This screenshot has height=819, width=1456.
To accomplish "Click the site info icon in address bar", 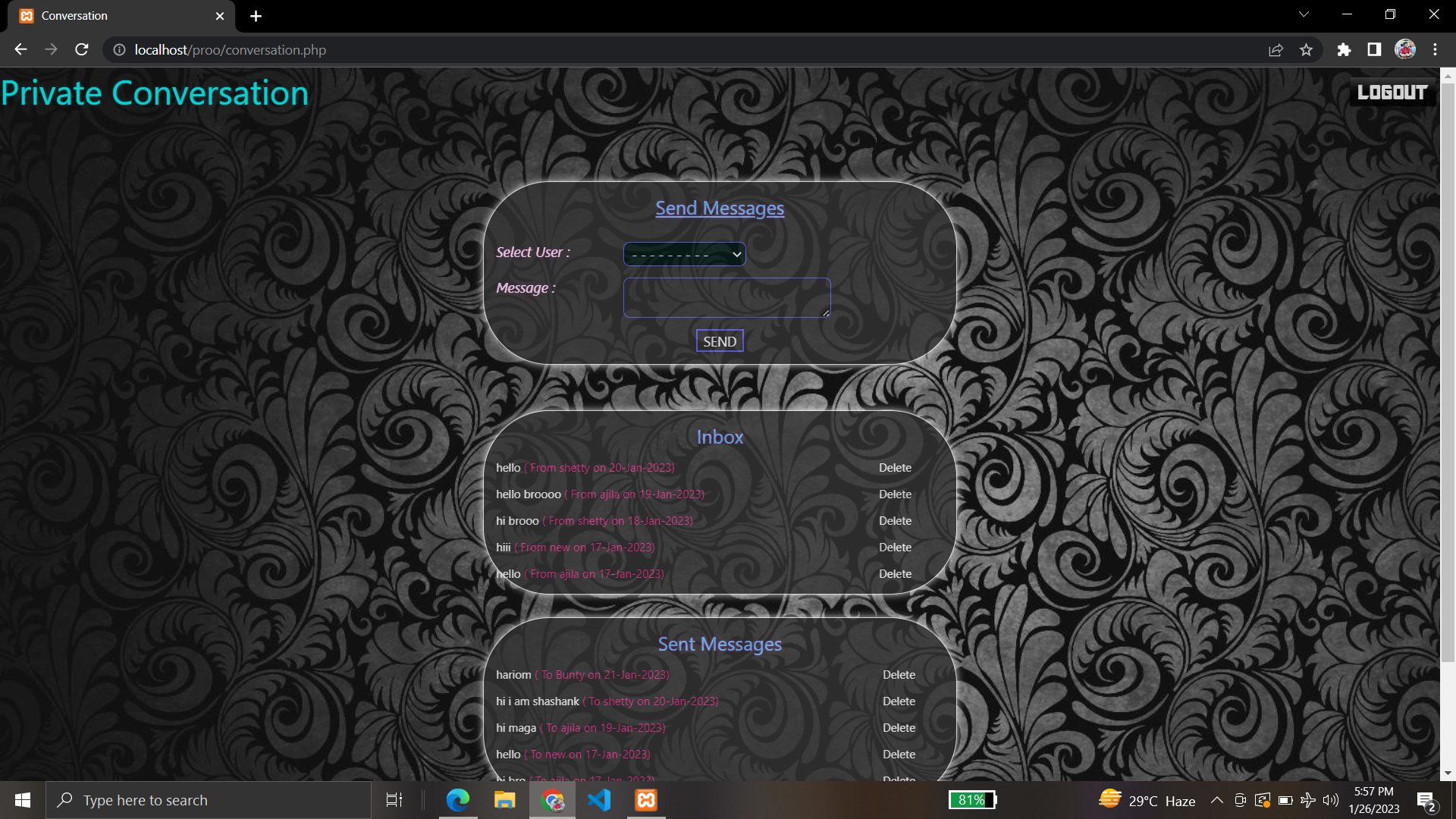I will tap(119, 49).
